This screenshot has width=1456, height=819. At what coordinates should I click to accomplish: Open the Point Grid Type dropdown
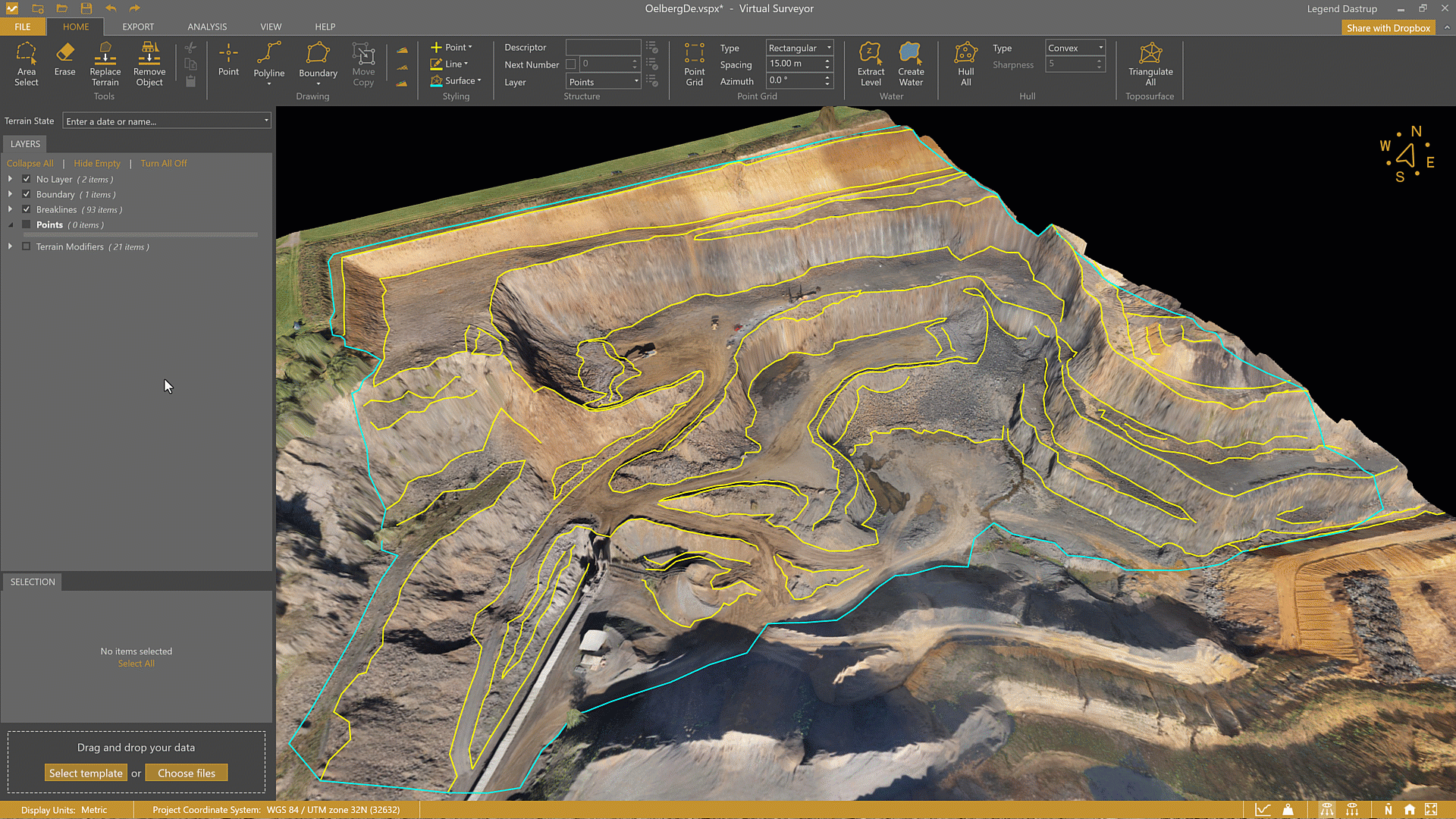(x=799, y=48)
